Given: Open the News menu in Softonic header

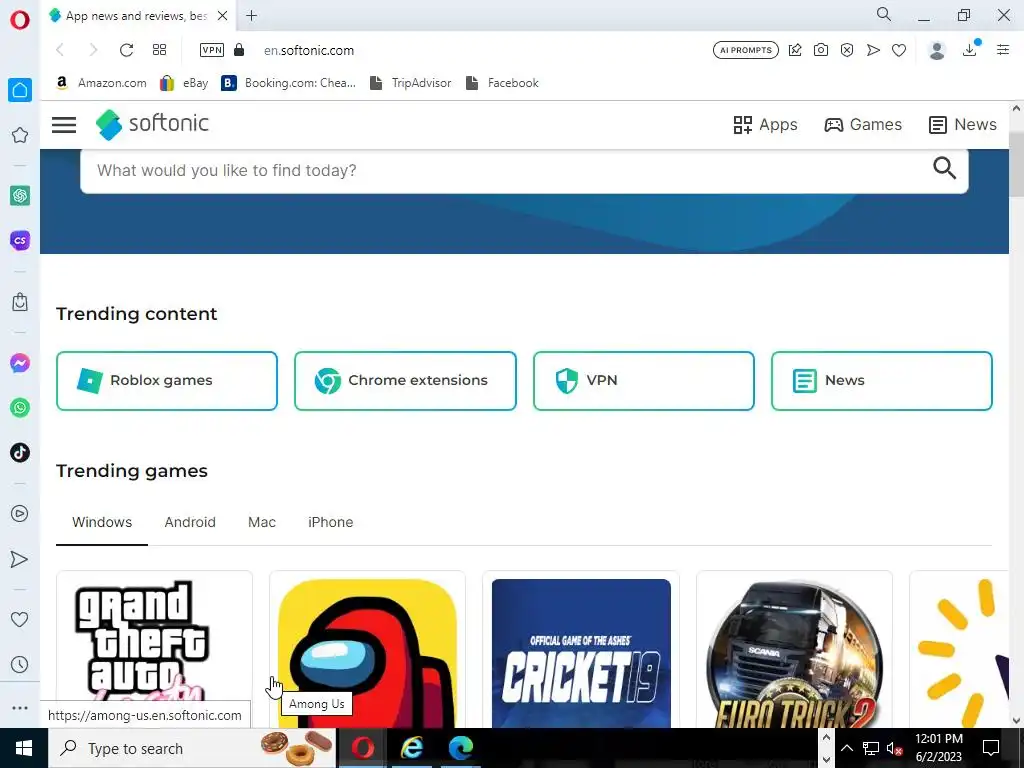Looking at the screenshot, I should (x=963, y=125).
